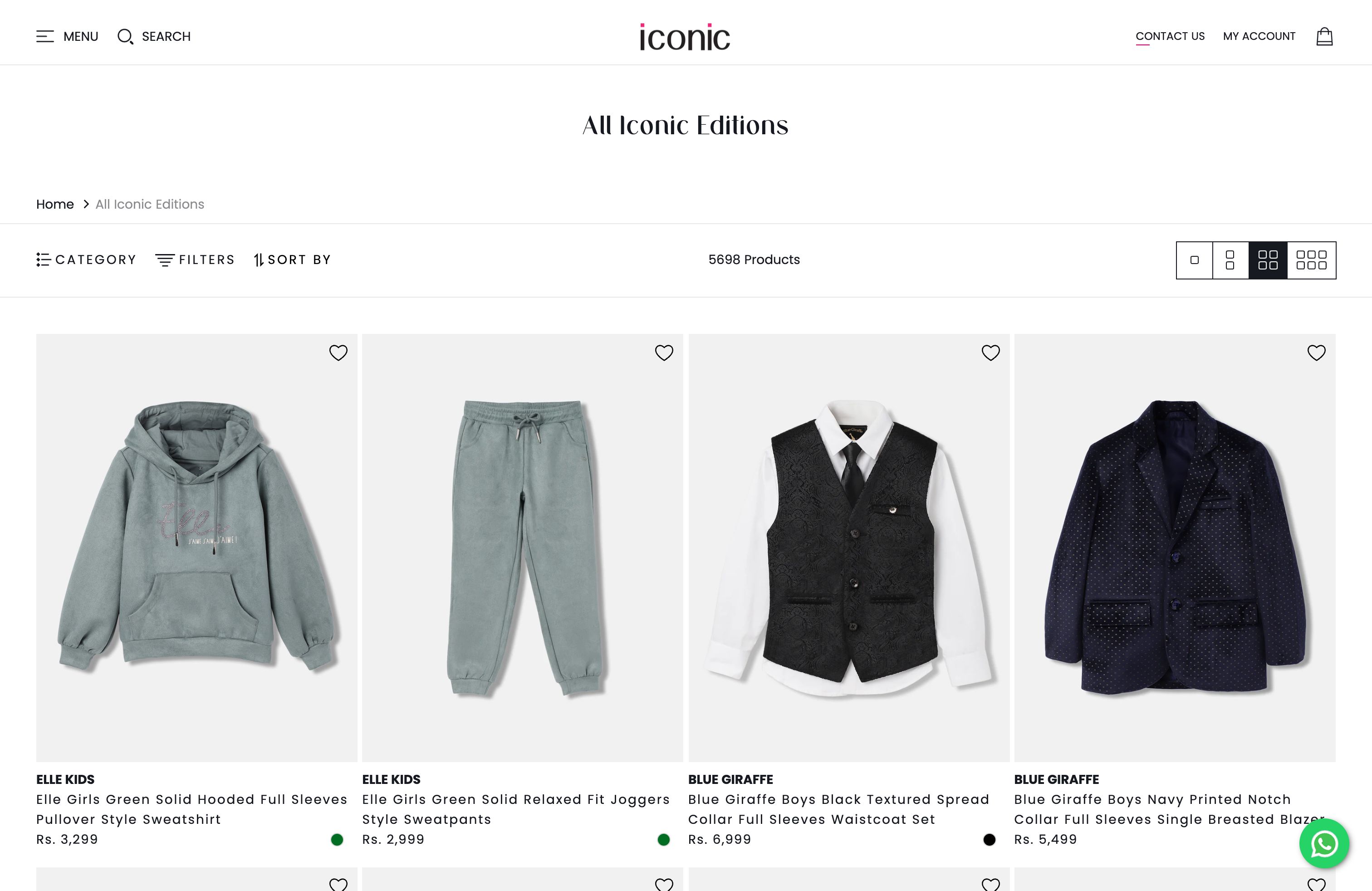Wishlist the navy printed blazer

point(1317,352)
